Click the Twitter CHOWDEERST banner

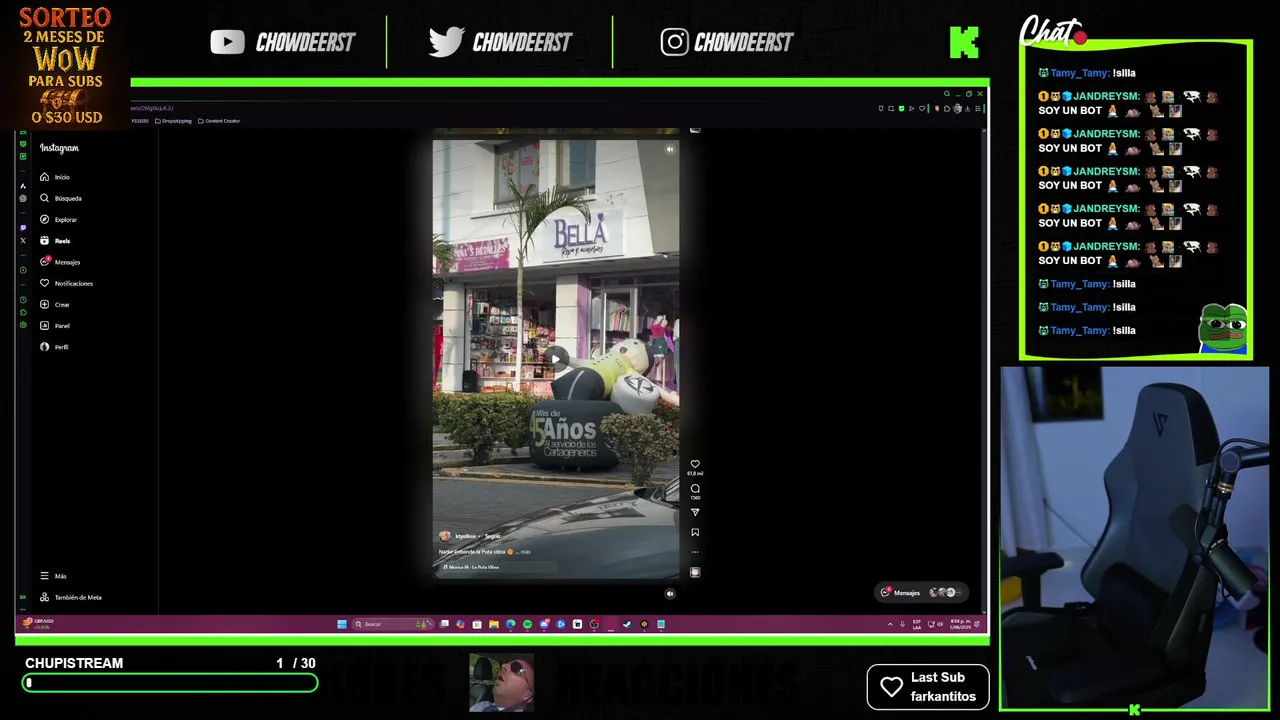(500, 42)
